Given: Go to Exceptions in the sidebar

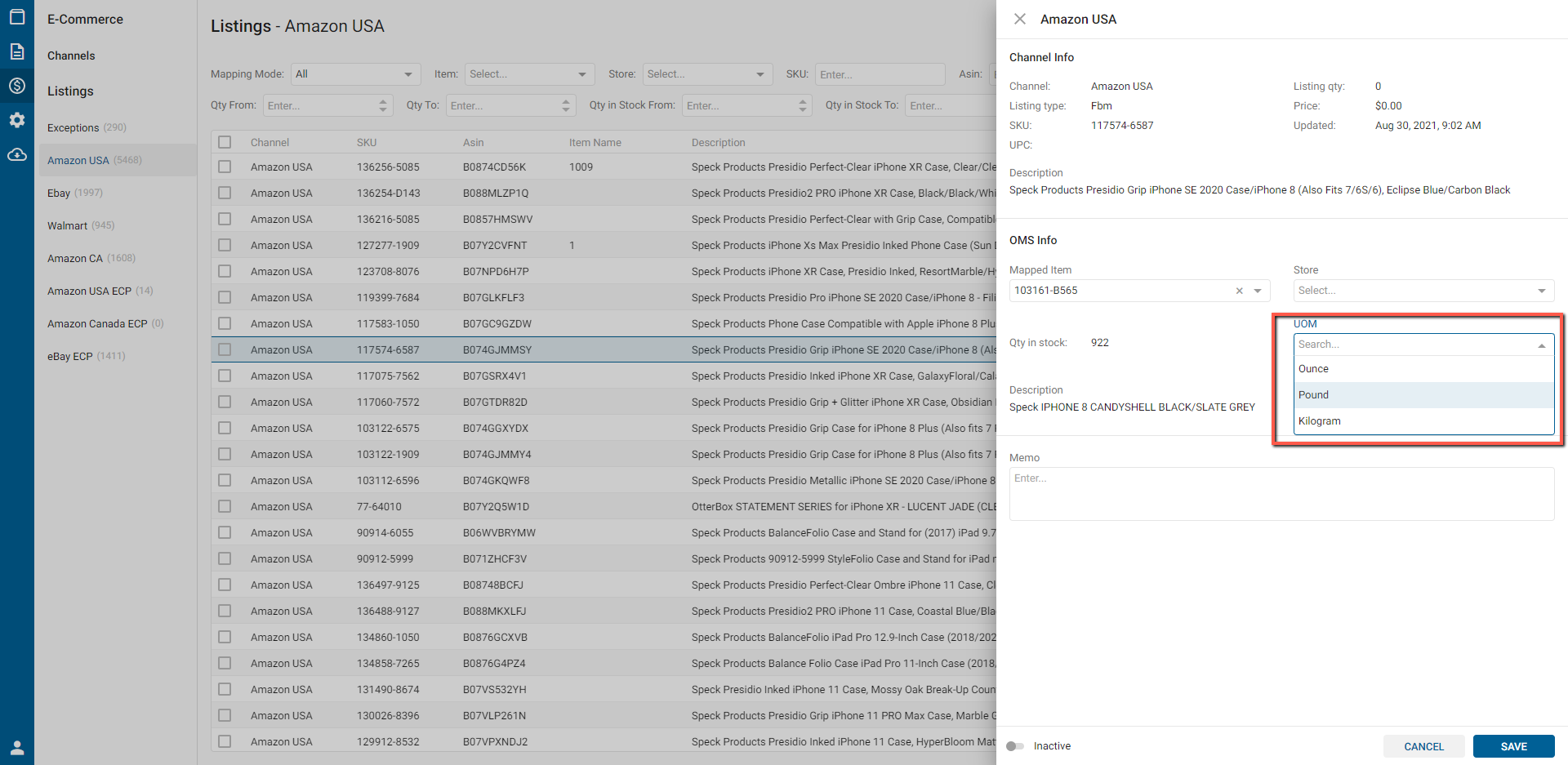Looking at the screenshot, I should point(73,127).
